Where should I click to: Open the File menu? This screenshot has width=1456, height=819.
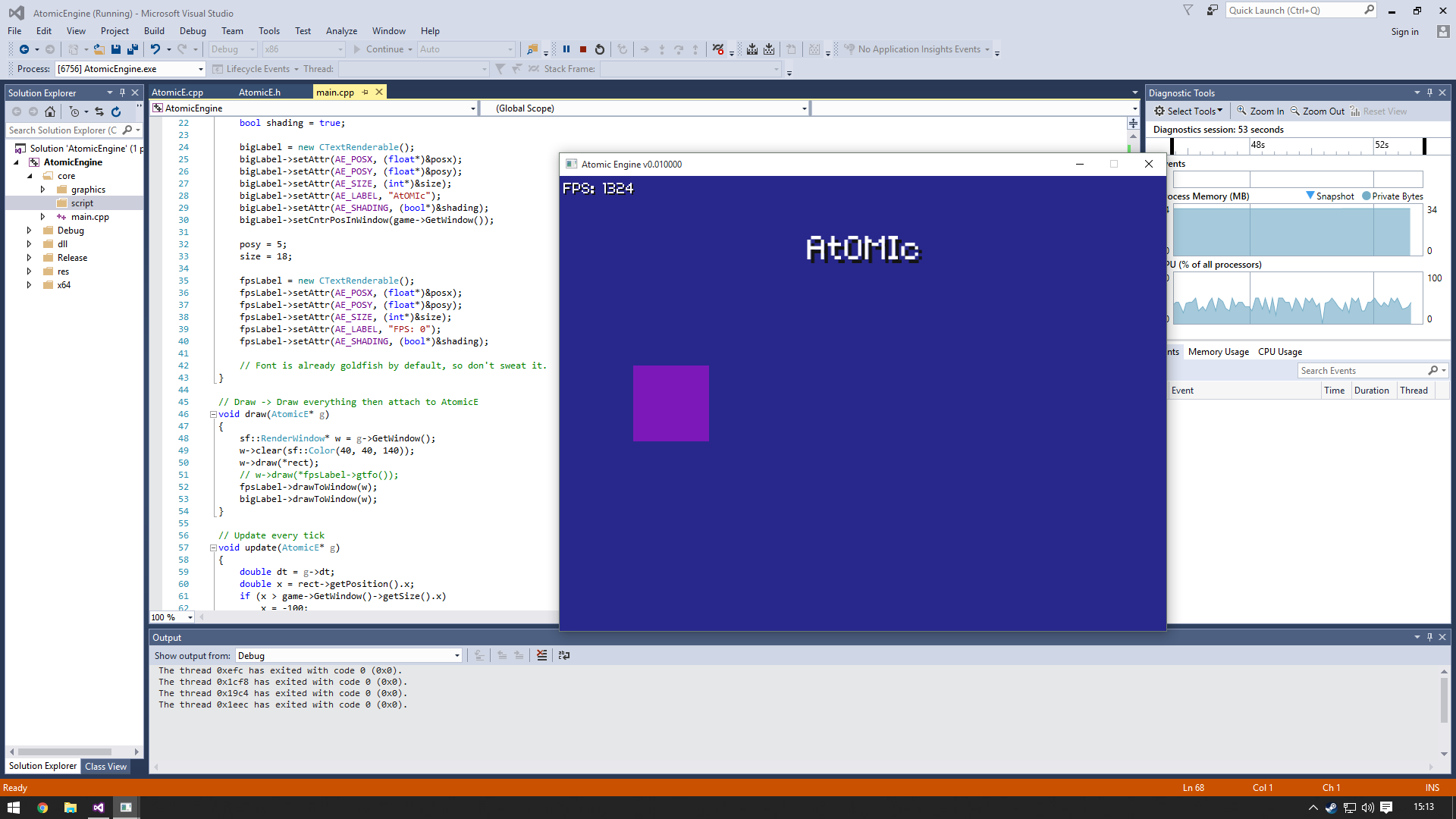pyautogui.click(x=14, y=31)
